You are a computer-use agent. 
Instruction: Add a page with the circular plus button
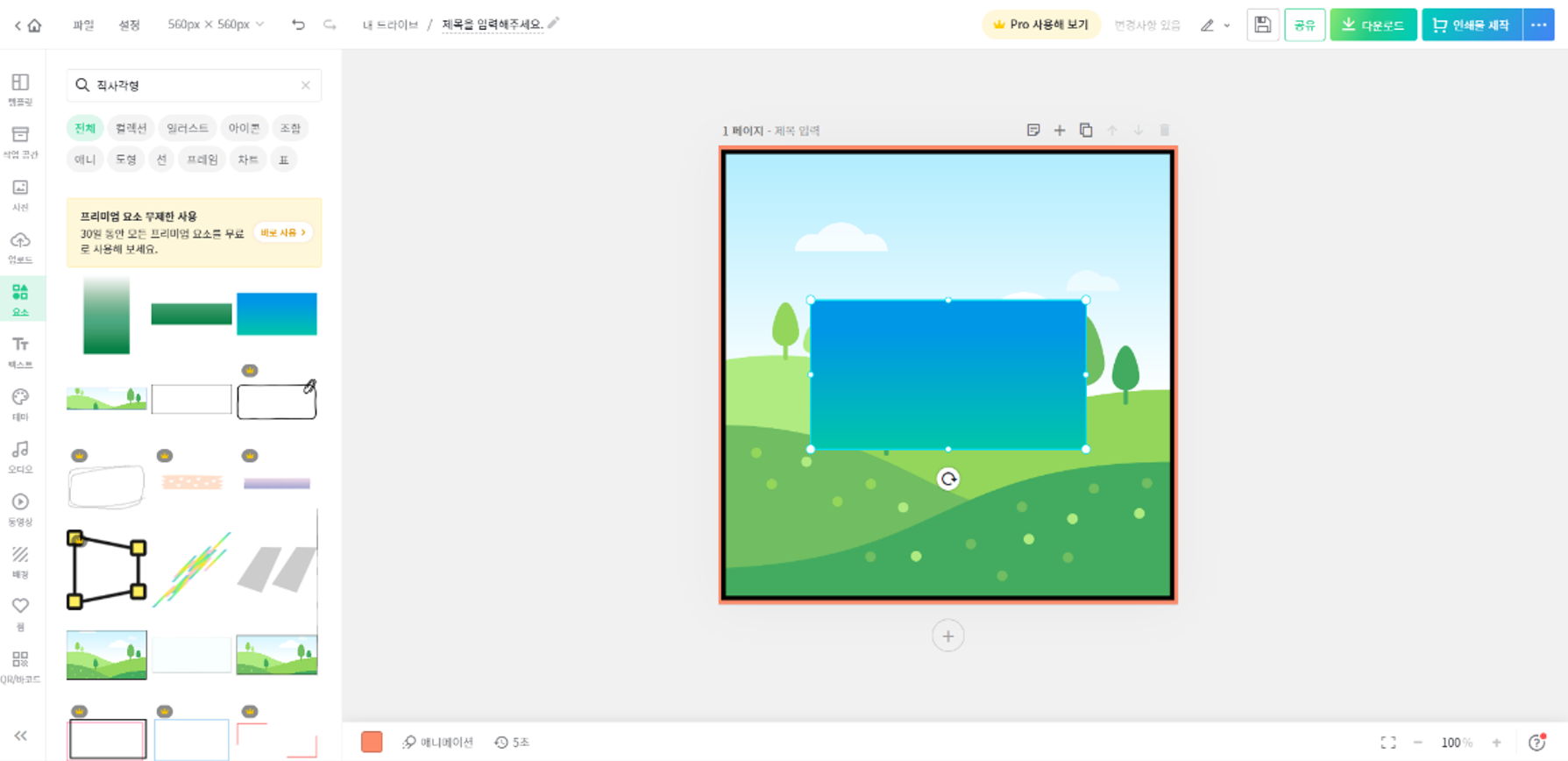[x=947, y=637]
